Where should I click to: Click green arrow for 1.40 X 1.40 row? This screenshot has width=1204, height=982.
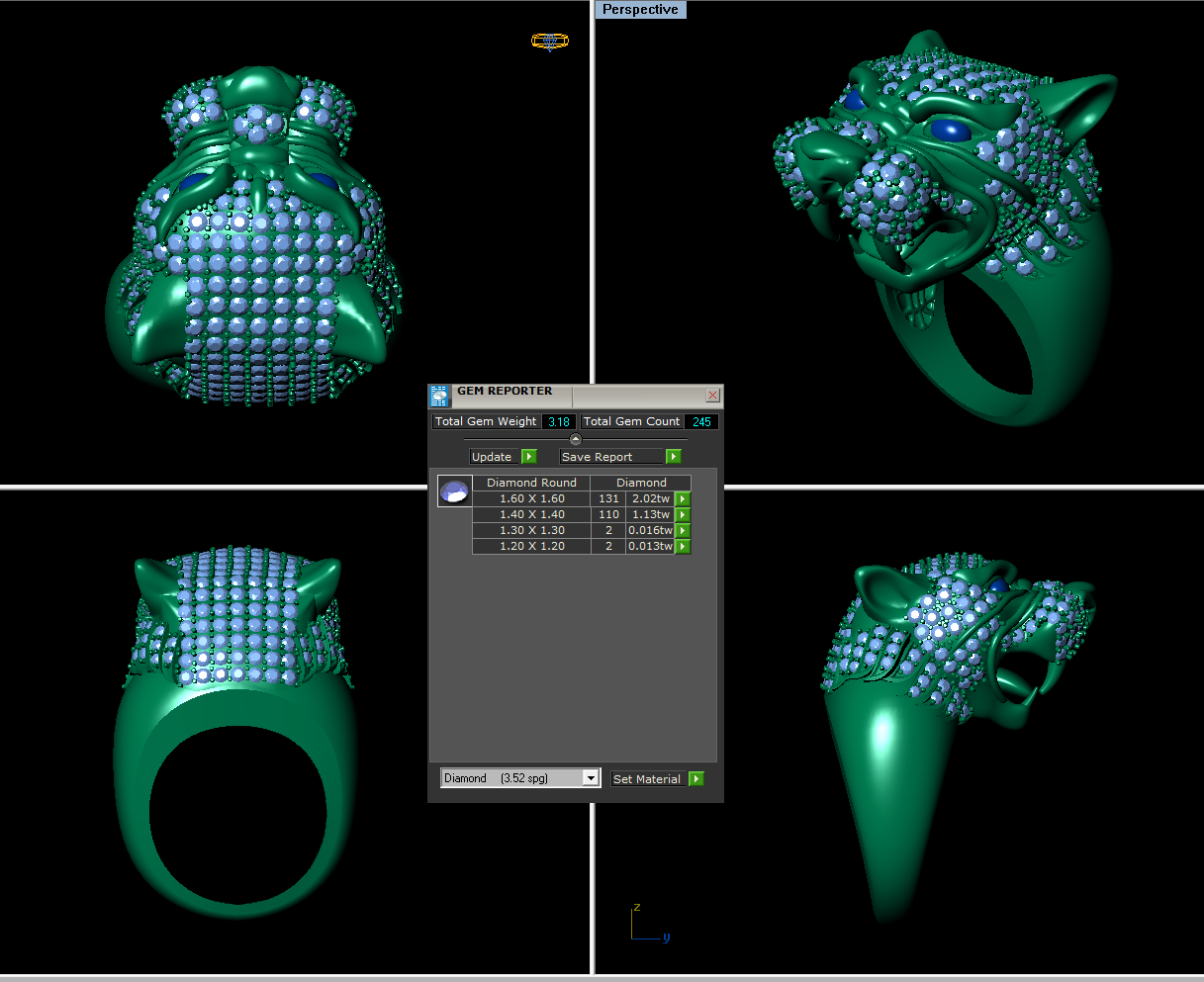click(x=683, y=515)
